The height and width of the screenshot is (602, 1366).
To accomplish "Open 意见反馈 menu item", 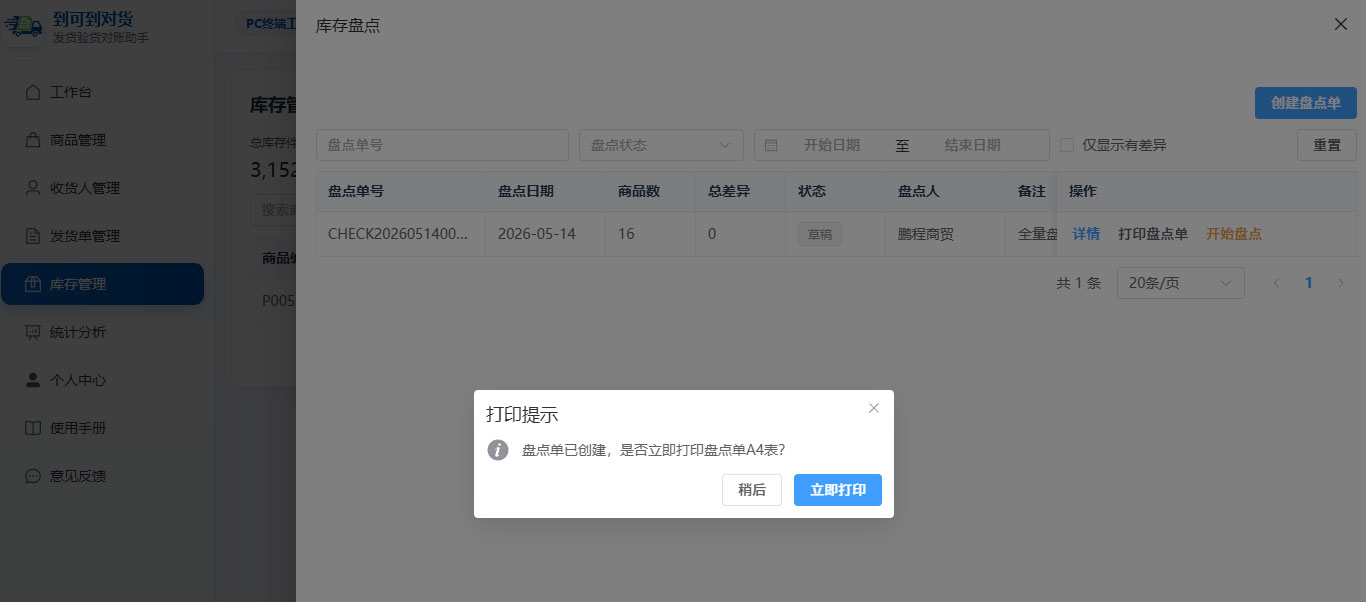I will pyautogui.click(x=102, y=476).
